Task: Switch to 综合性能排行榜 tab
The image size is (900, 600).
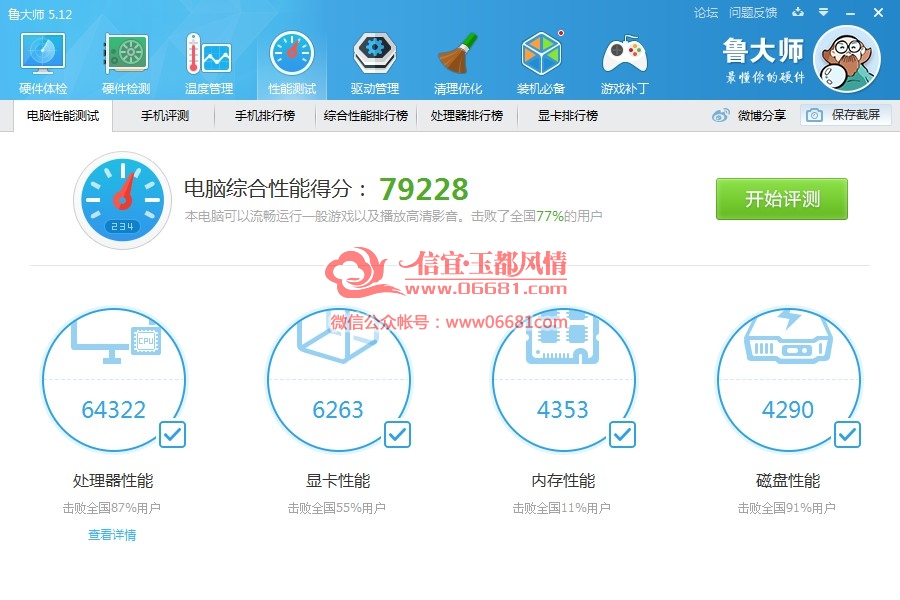Action: tap(366, 116)
